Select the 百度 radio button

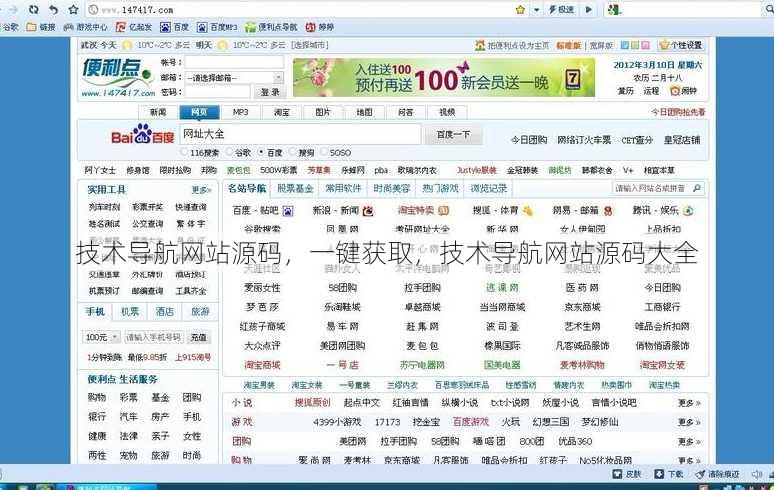pos(262,152)
